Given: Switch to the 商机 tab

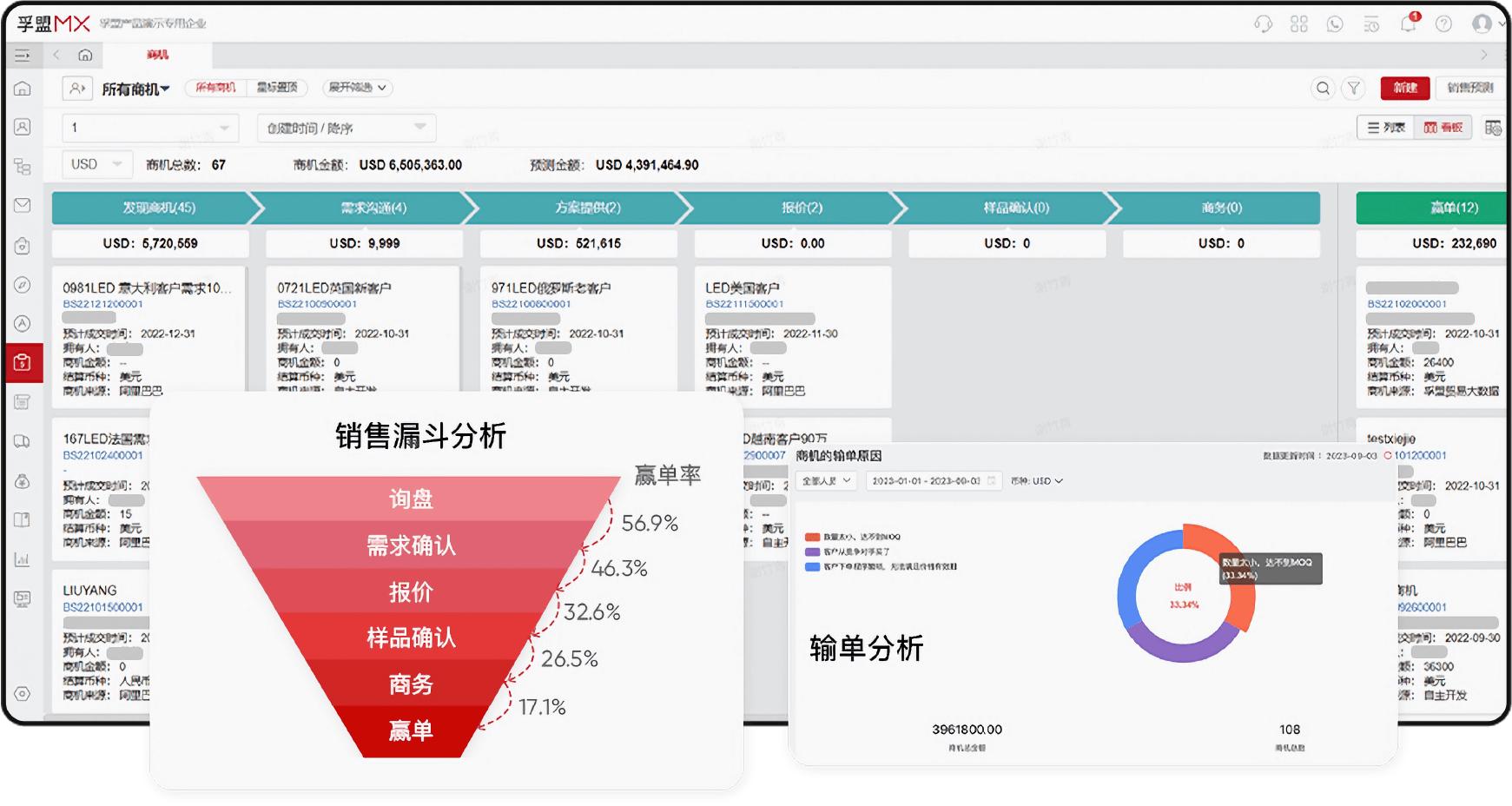Looking at the screenshot, I should click(x=158, y=56).
